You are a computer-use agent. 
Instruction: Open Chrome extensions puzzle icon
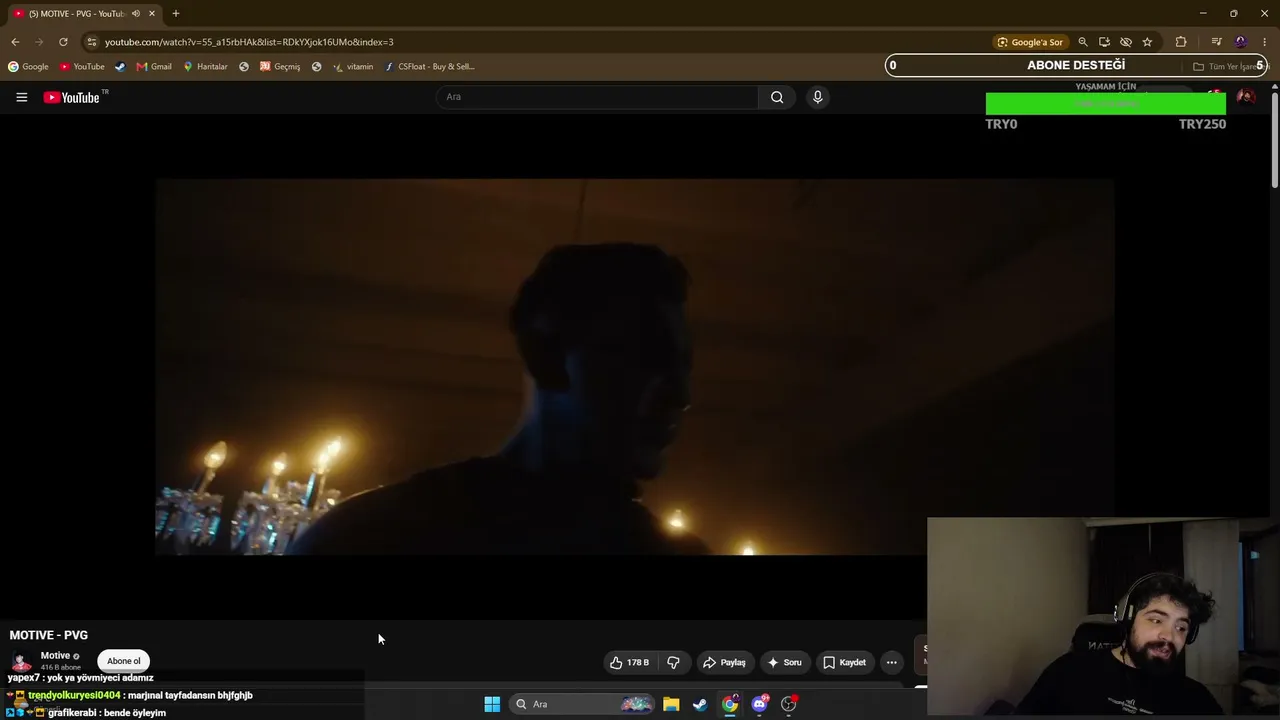pyautogui.click(x=1181, y=42)
